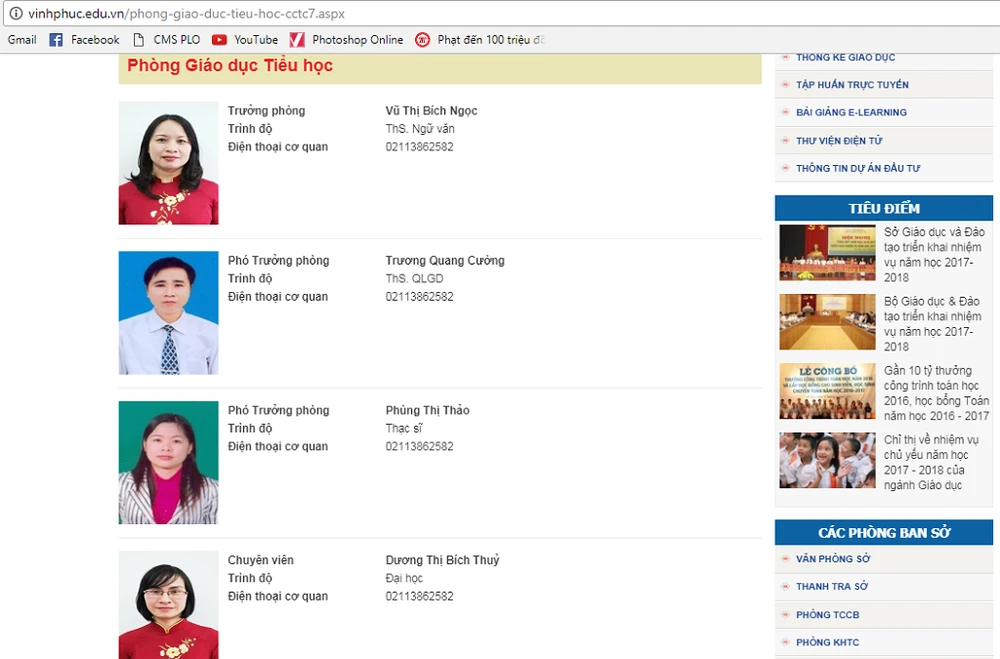Open the Gmail bookmark
The width and height of the screenshot is (1000, 659).
(x=22, y=40)
